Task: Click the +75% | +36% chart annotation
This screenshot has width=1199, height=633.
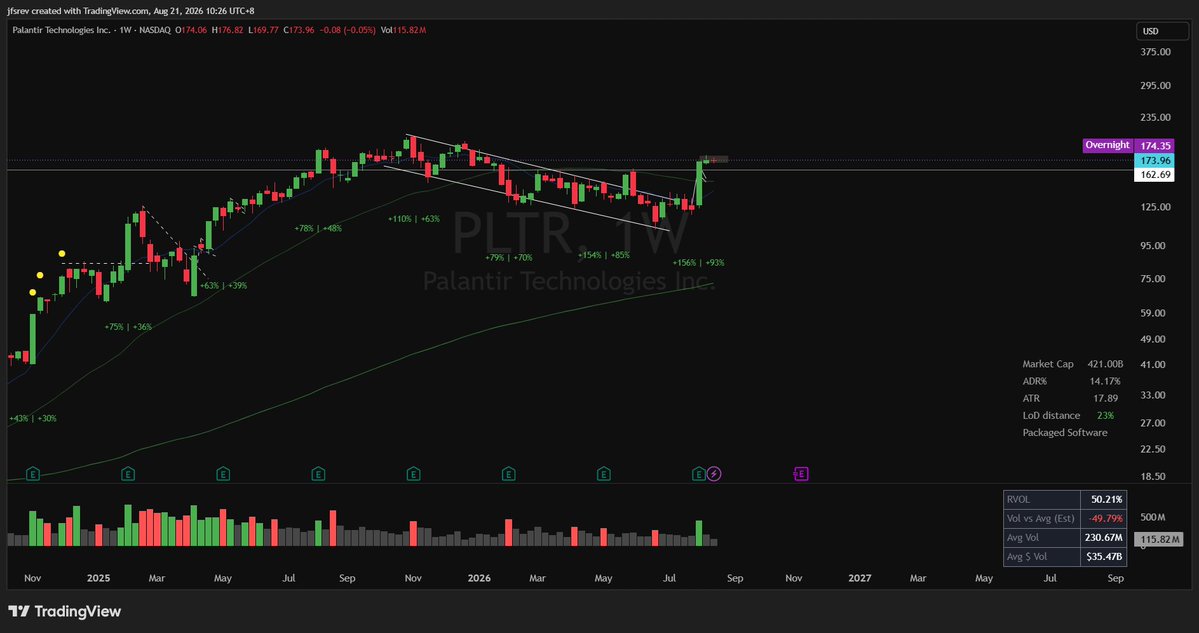Action: 128,326
